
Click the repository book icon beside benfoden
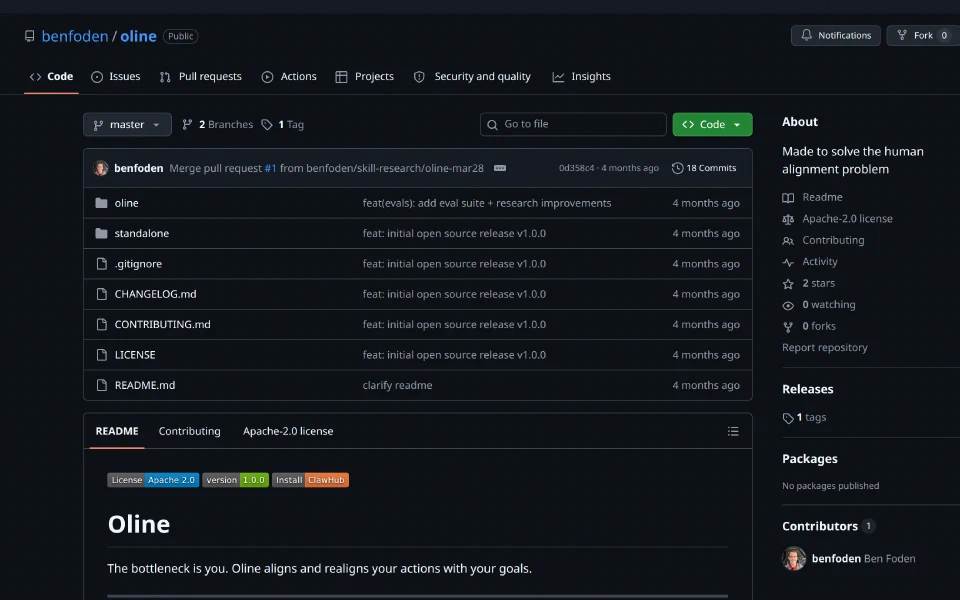tap(29, 36)
